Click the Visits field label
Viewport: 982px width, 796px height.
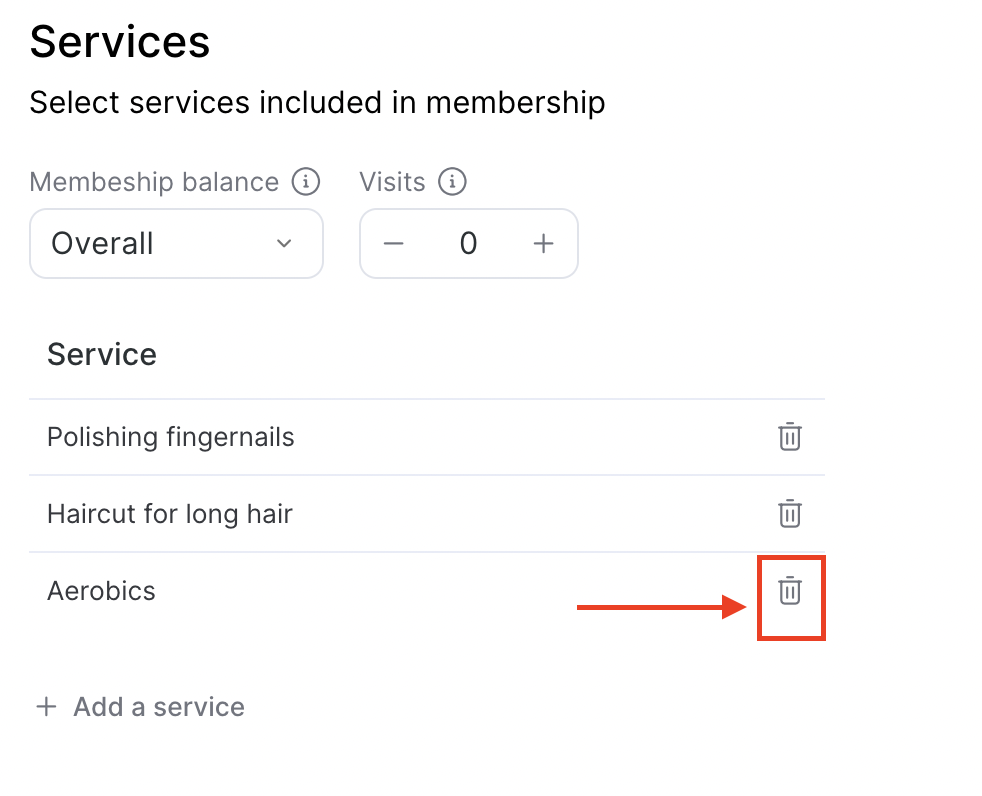(393, 182)
